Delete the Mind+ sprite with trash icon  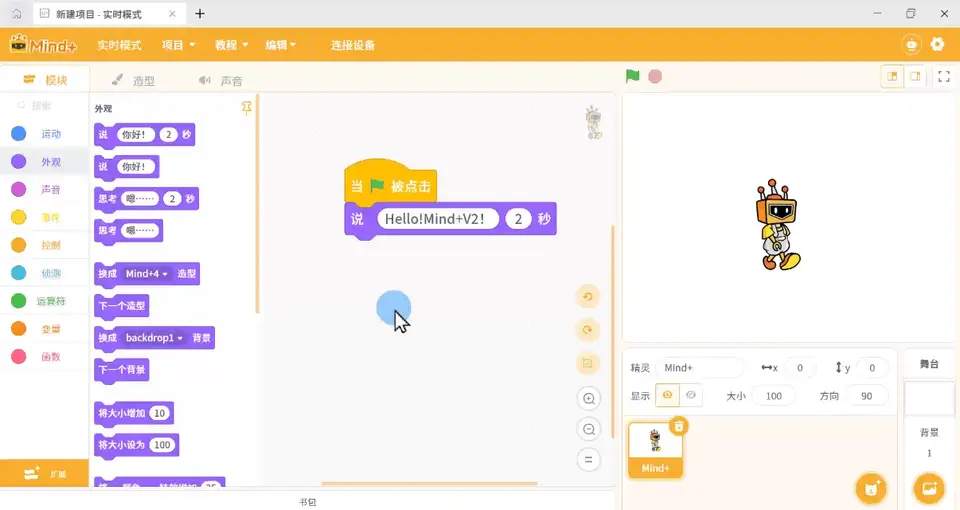click(678, 426)
